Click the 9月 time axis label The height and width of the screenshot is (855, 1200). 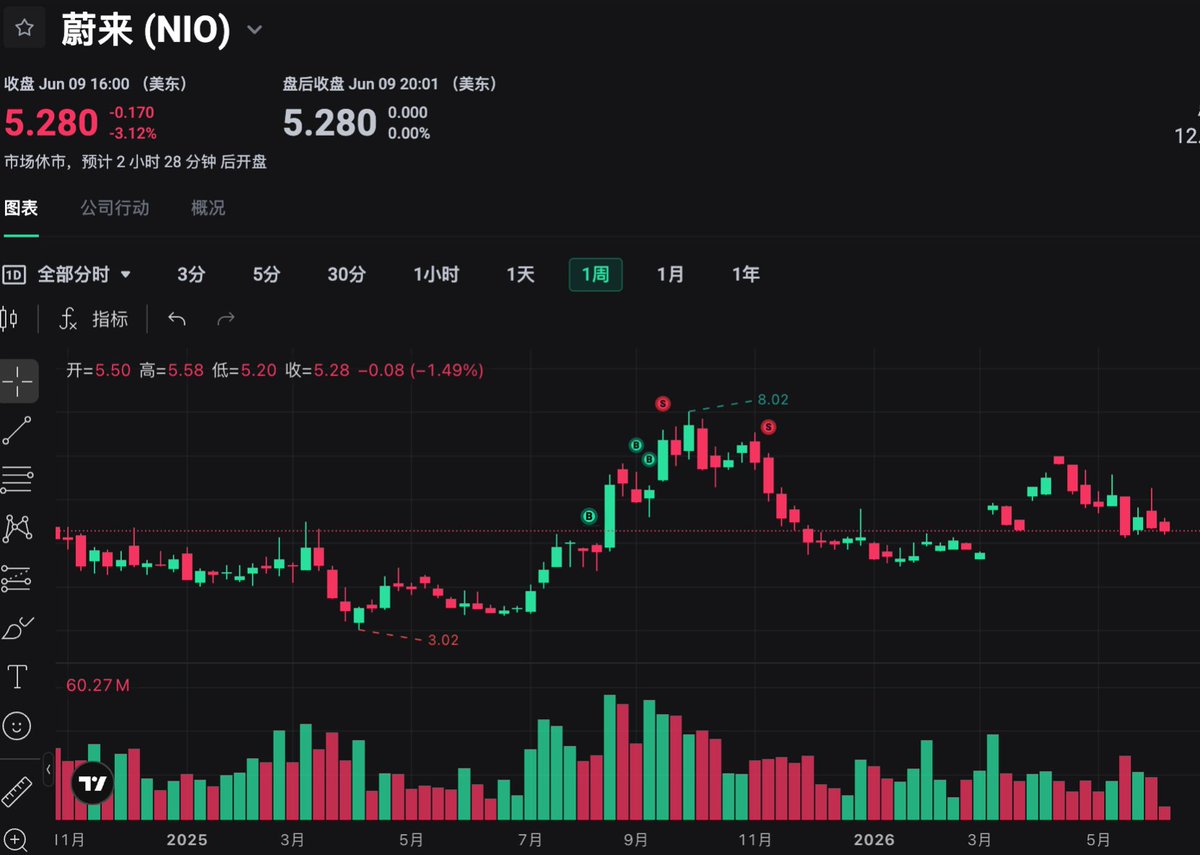(x=636, y=839)
